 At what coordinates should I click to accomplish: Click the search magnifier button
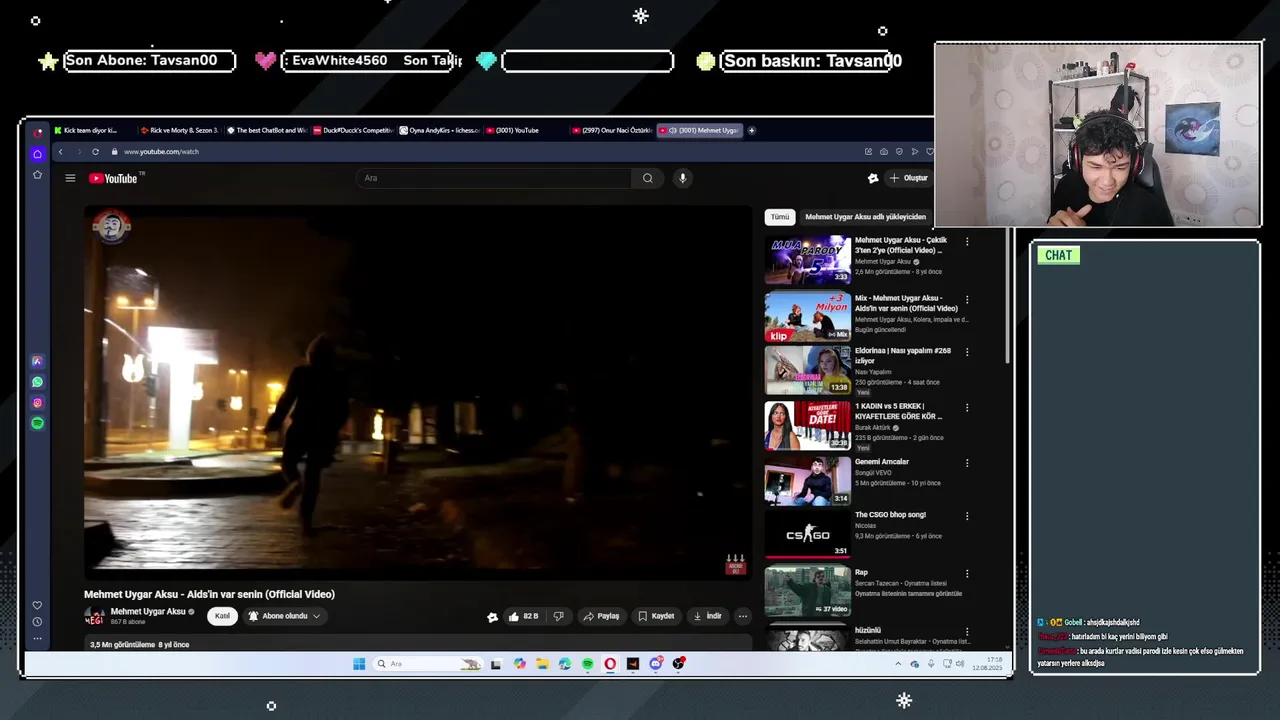(647, 178)
